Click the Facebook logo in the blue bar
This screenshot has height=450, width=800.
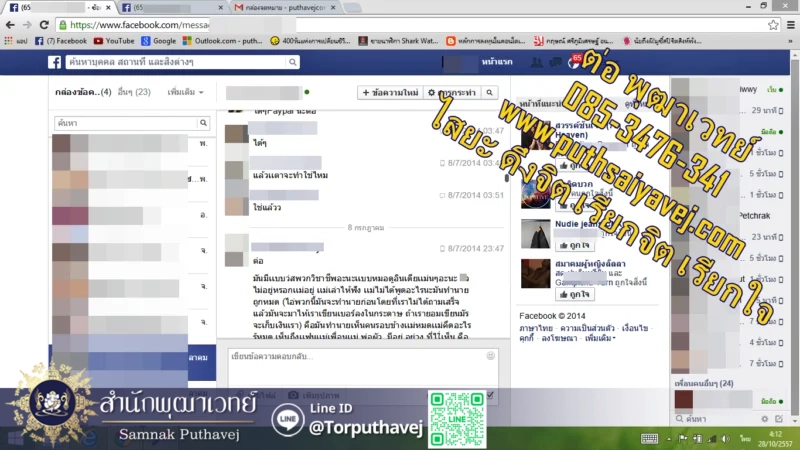pyautogui.click(x=55, y=62)
